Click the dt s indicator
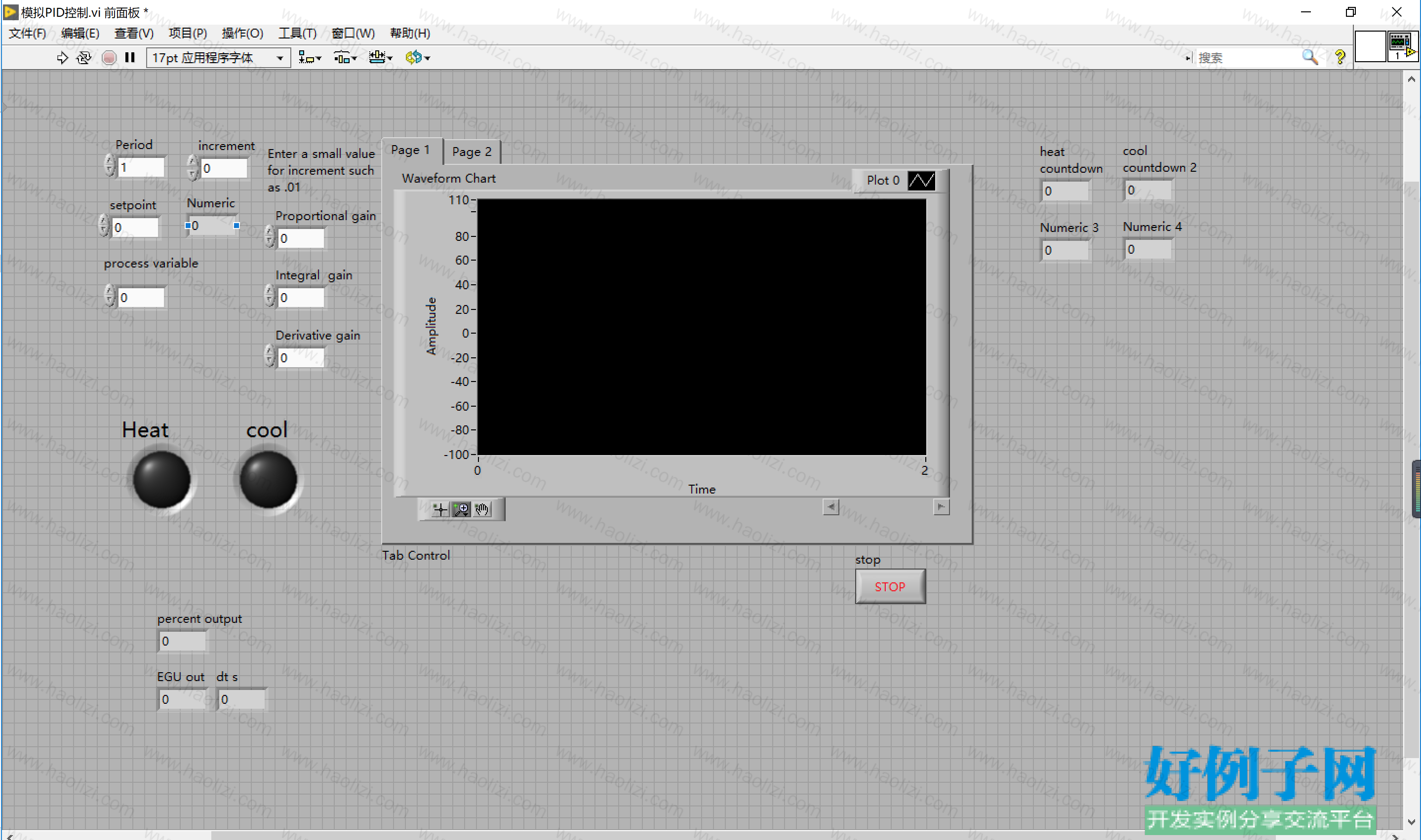Viewport: 1421px width, 840px height. (242, 699)
